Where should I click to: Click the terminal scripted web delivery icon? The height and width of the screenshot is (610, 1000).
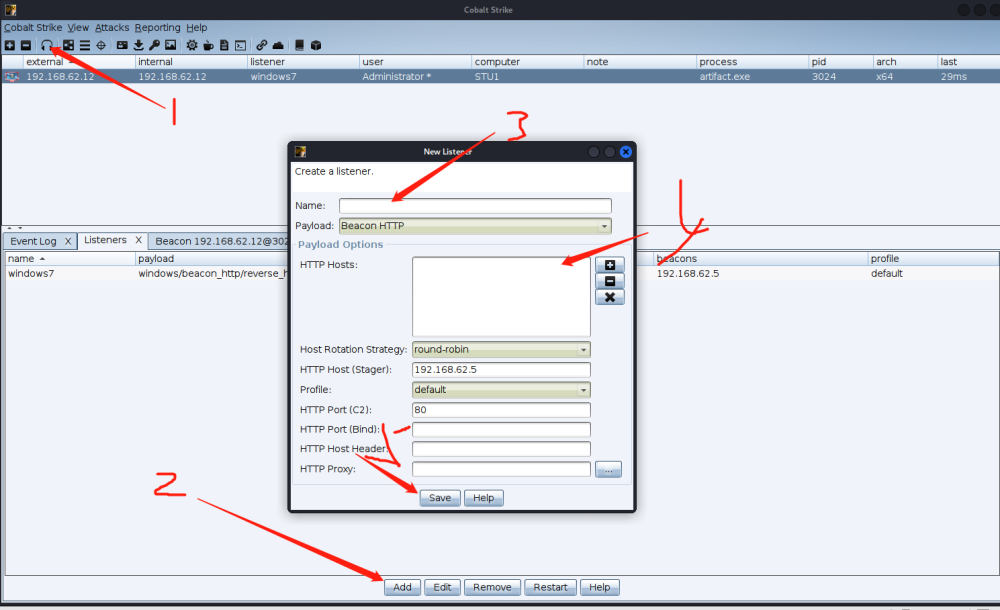(240, 45)
